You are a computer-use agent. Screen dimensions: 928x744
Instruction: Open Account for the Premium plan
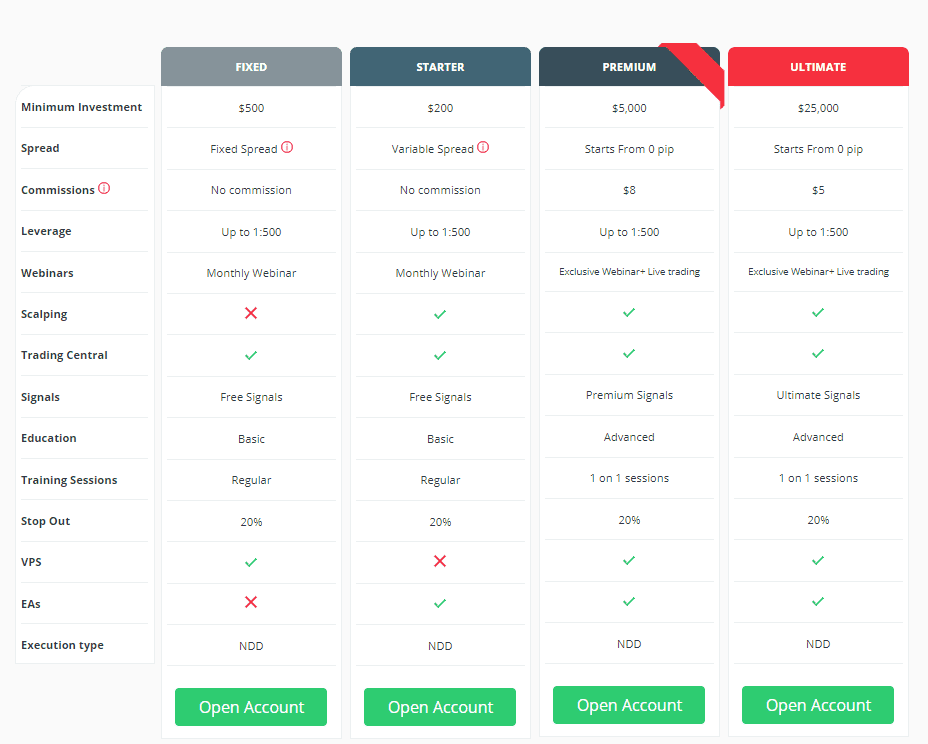click(x=629, y=705)
